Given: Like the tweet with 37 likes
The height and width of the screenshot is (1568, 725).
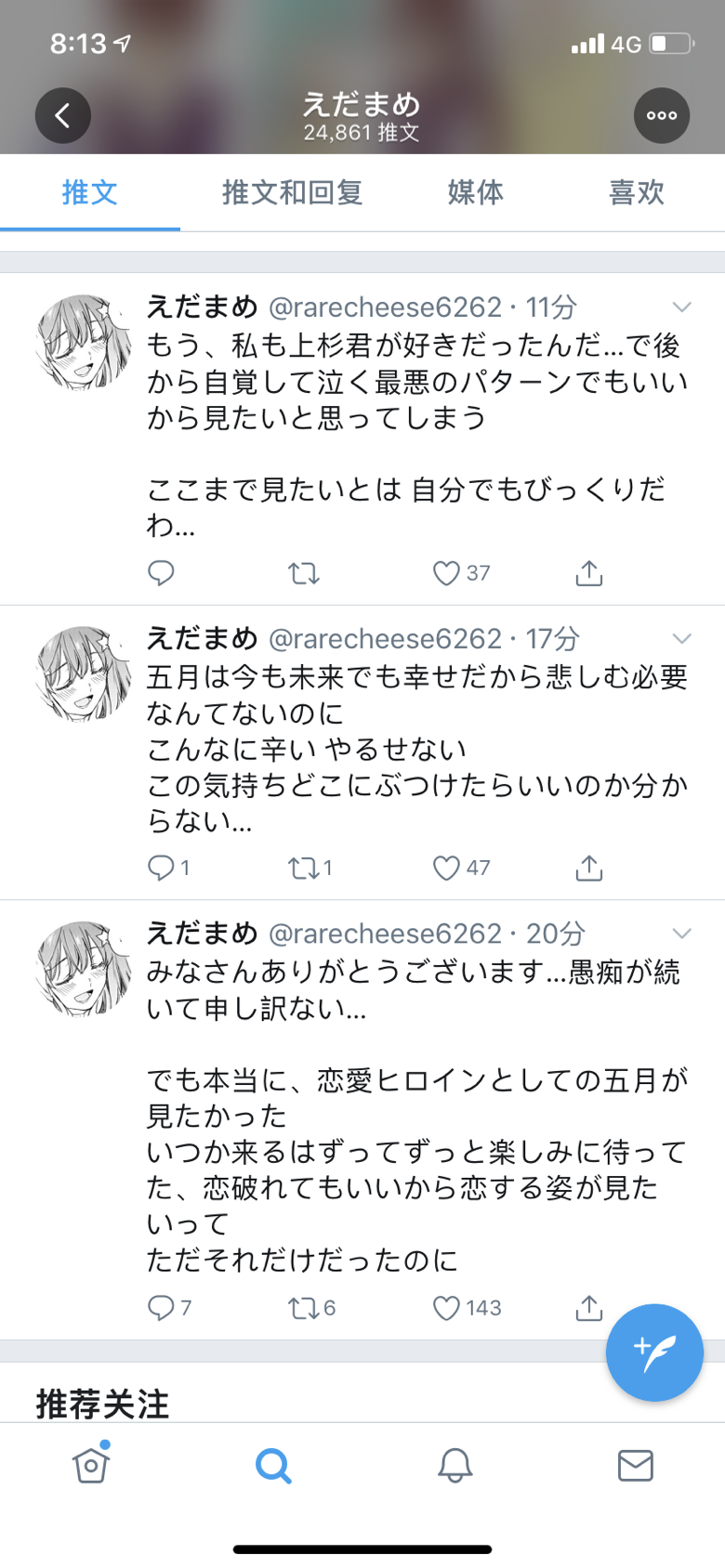Looking at the screenshot, I should point(447,573).
